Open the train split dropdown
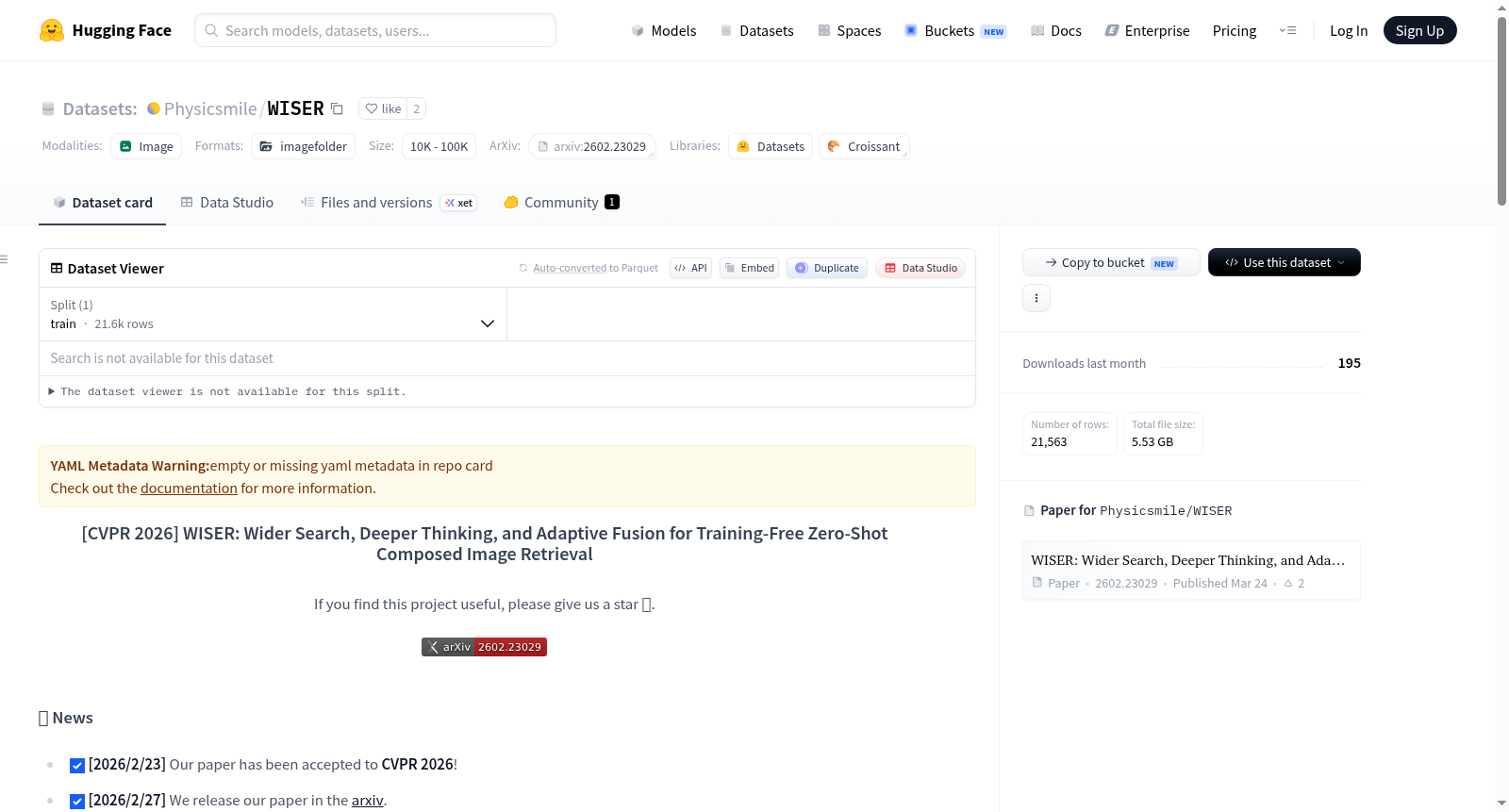Screen dimensions: 1509x812 pyautogui.click(x=273, y=314)
